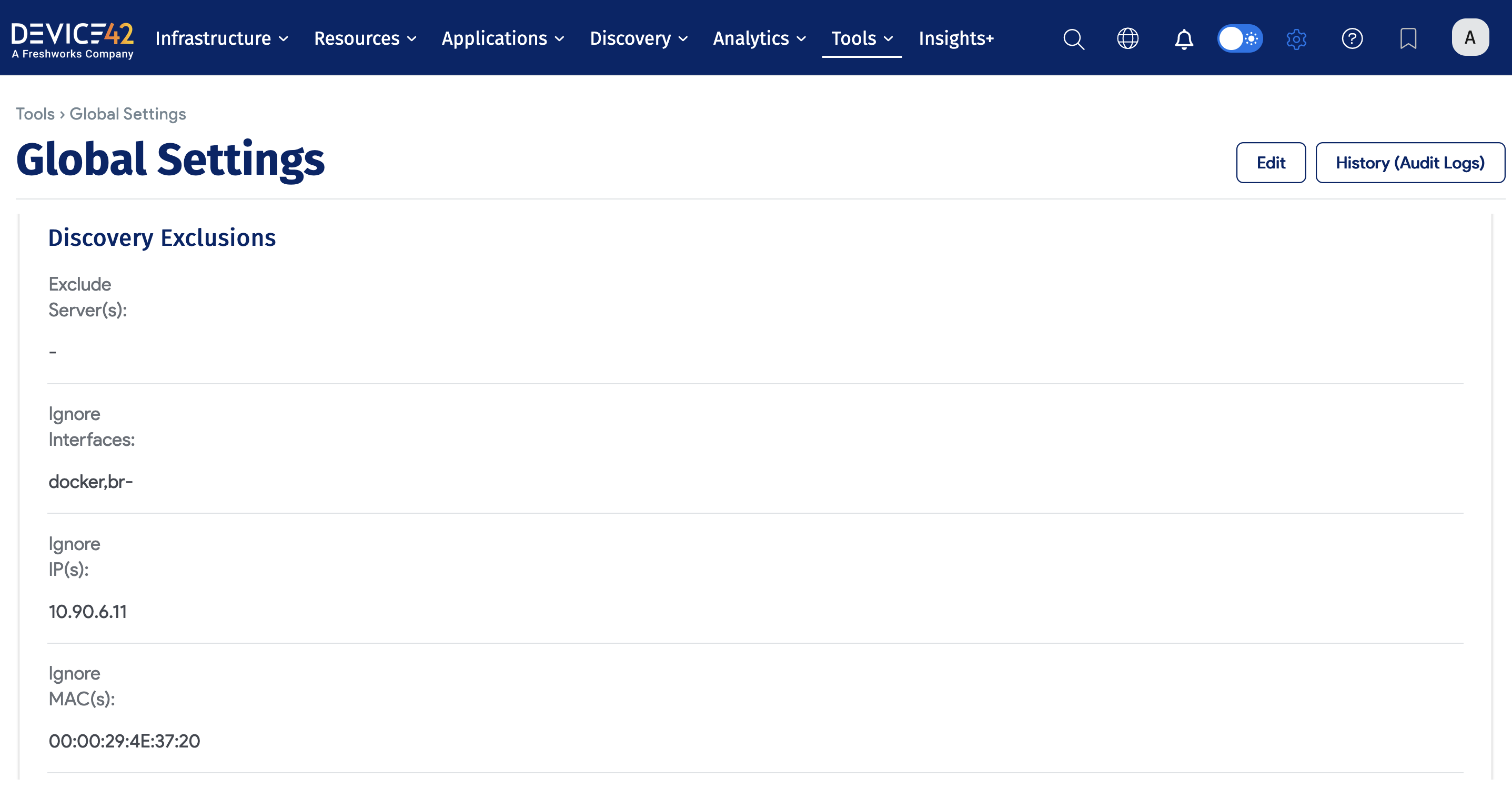
Task: Click the Edit button
Action: [x=1270, y=163]
